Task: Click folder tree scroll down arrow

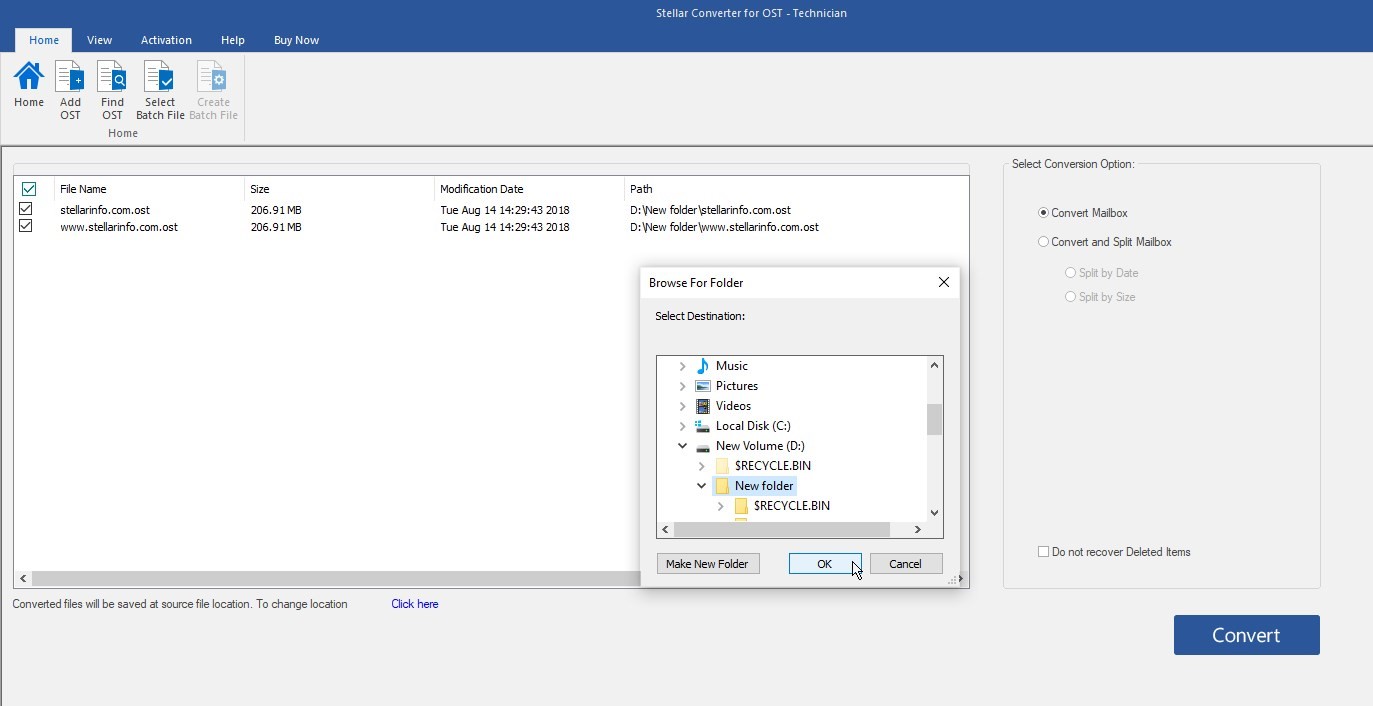Action: 934,513
